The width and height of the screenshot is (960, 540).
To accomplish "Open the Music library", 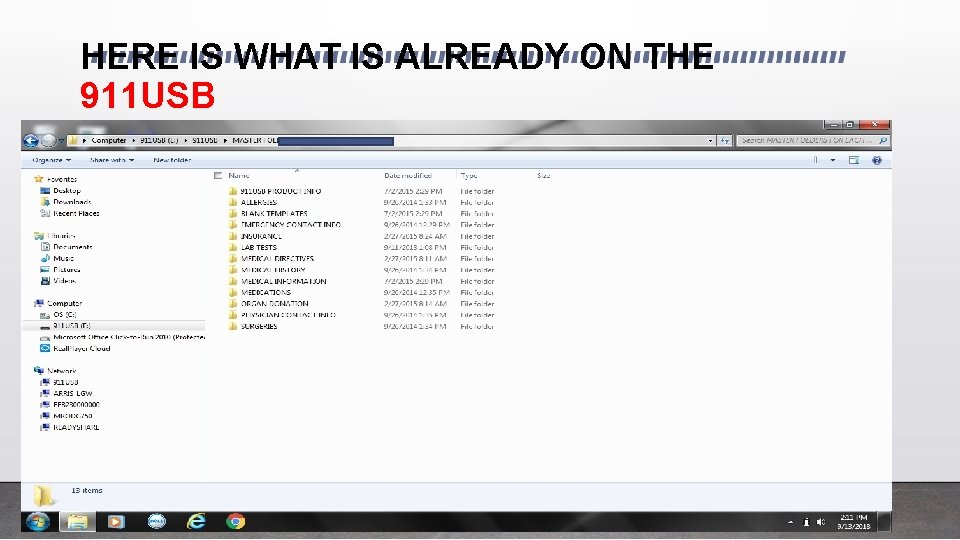I will point(63,258).
